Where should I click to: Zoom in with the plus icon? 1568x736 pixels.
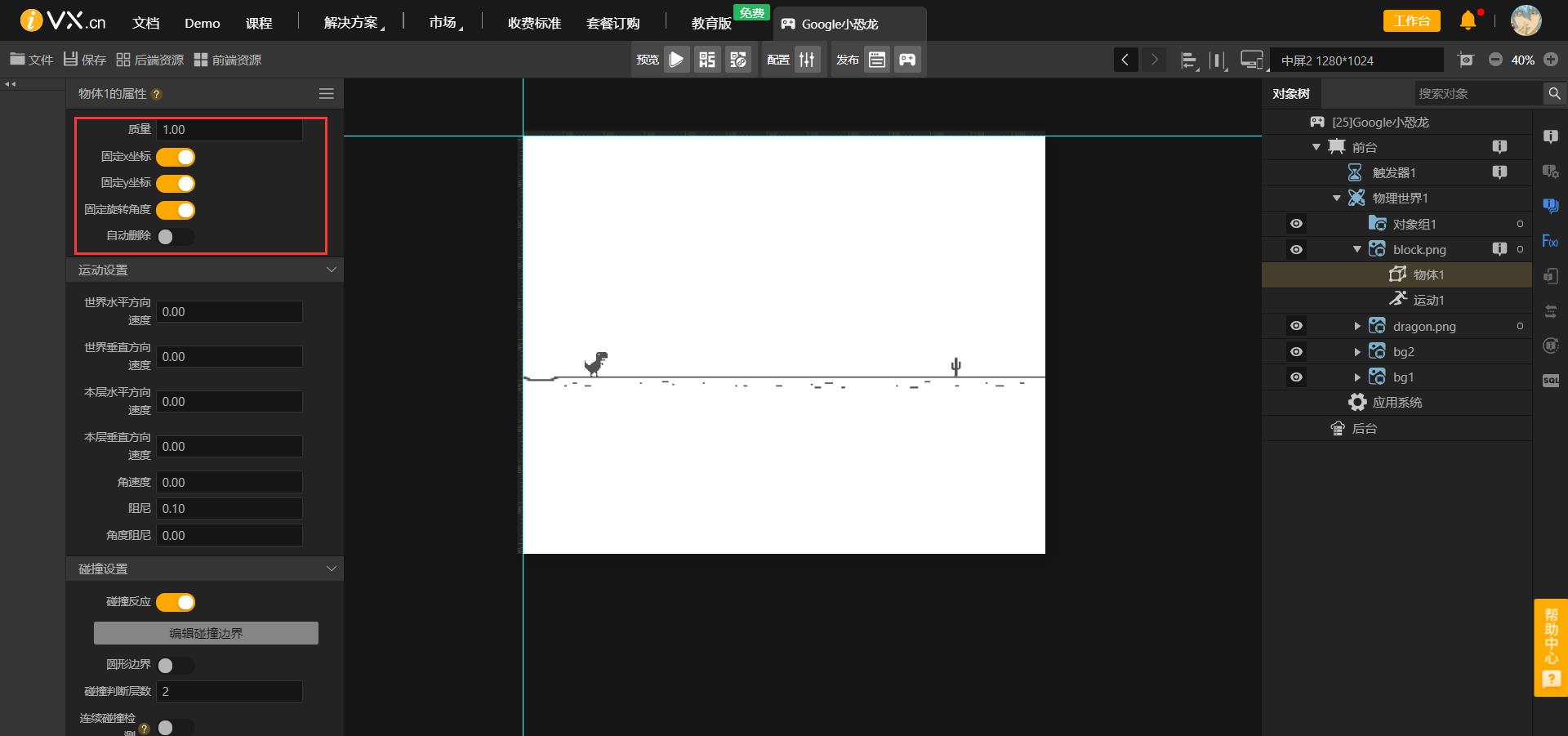click(1551, 60)
